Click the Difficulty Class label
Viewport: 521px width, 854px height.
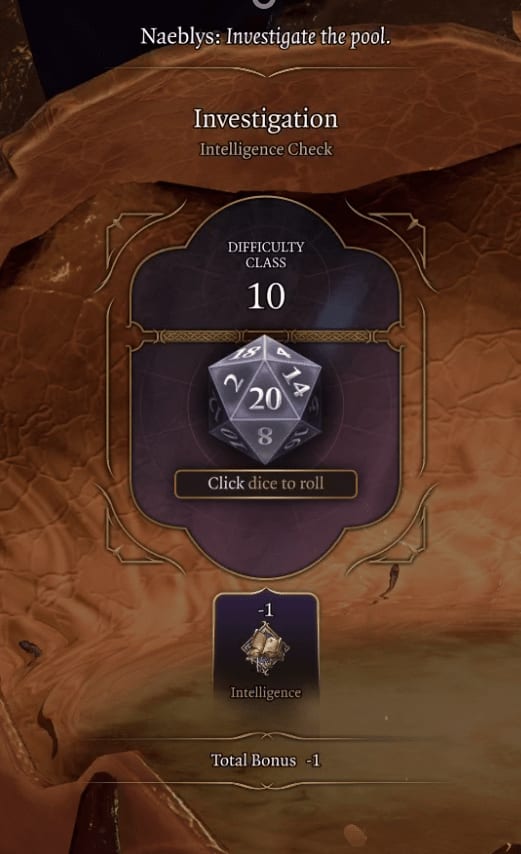[266, 254]
